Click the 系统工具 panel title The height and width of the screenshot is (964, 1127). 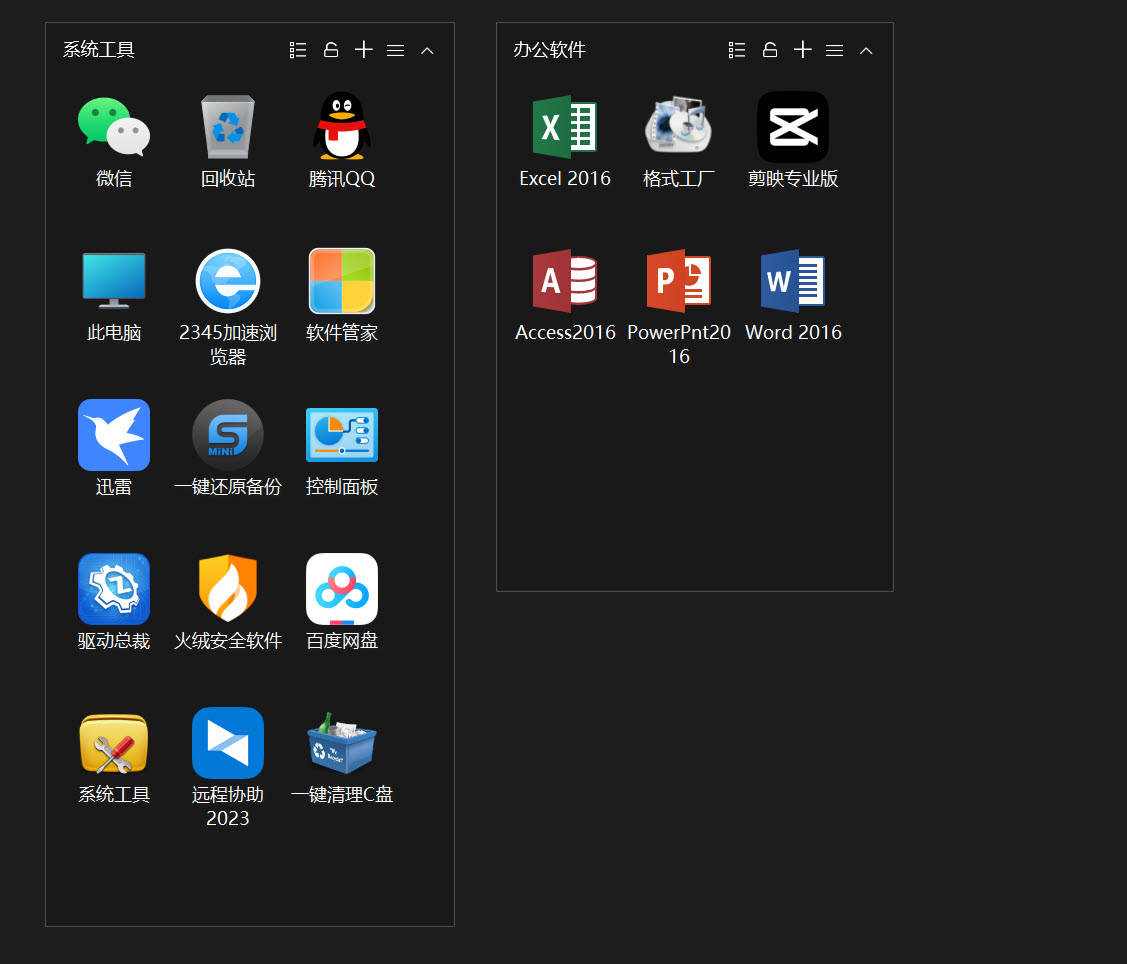[x=98, y=50]
